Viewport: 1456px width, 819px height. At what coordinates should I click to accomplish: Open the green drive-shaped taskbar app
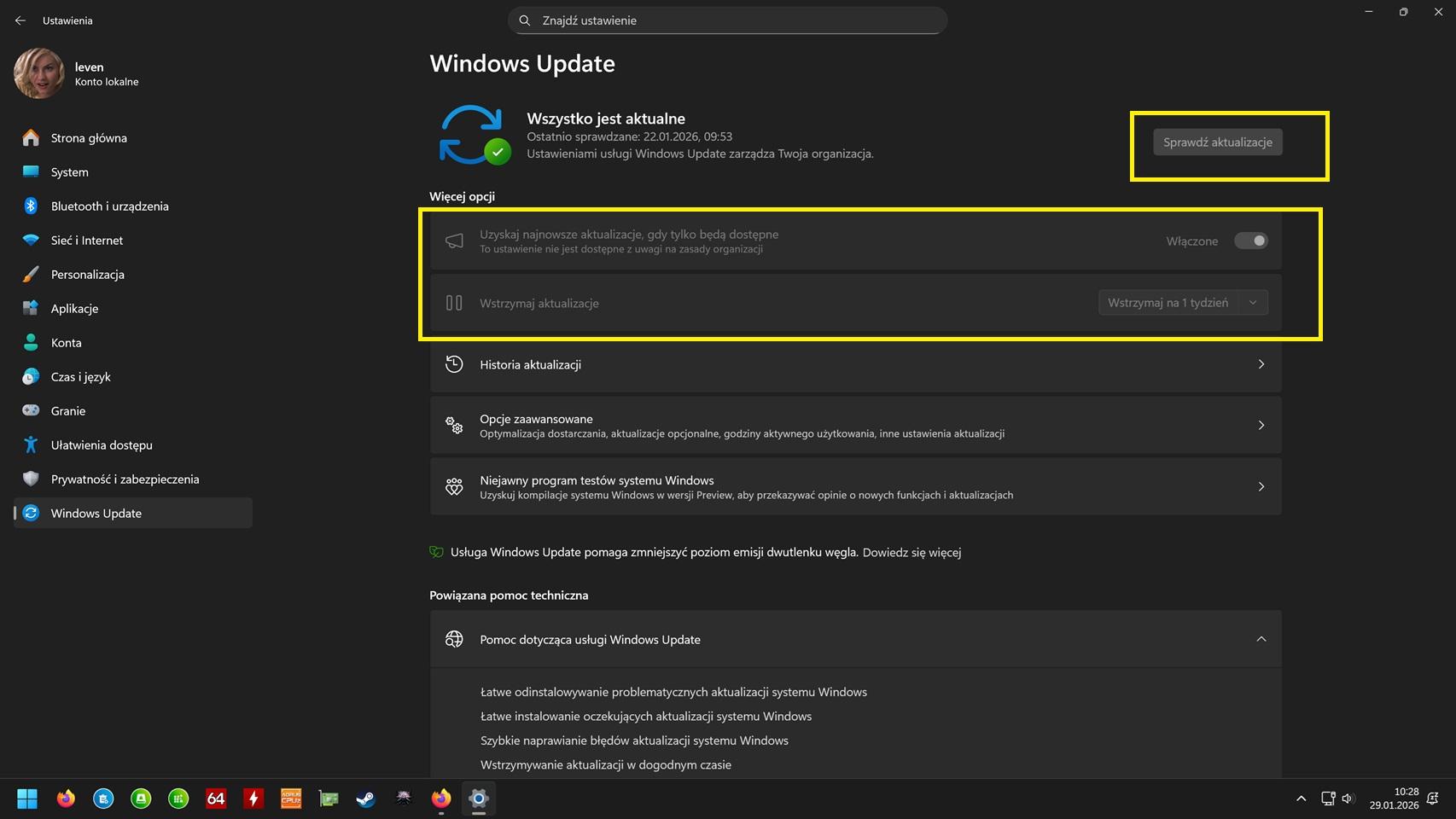(x=141, y=799)
